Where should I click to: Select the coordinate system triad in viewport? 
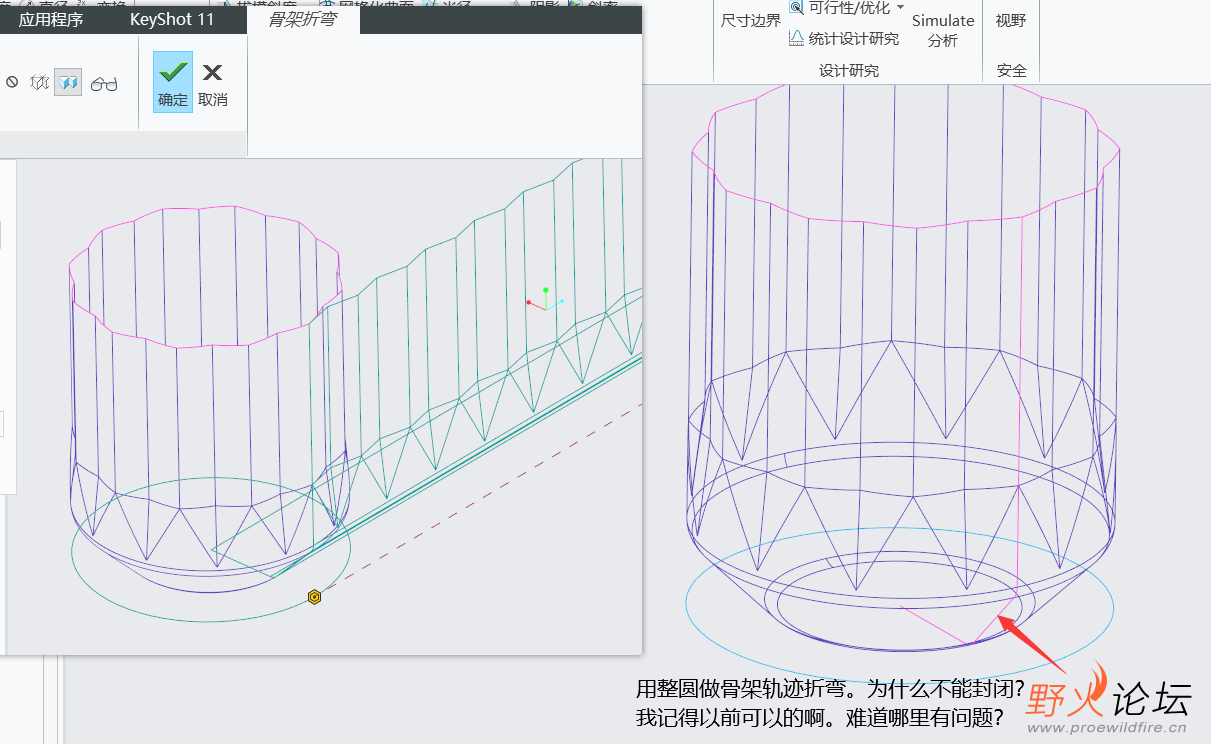coord(545,299)
